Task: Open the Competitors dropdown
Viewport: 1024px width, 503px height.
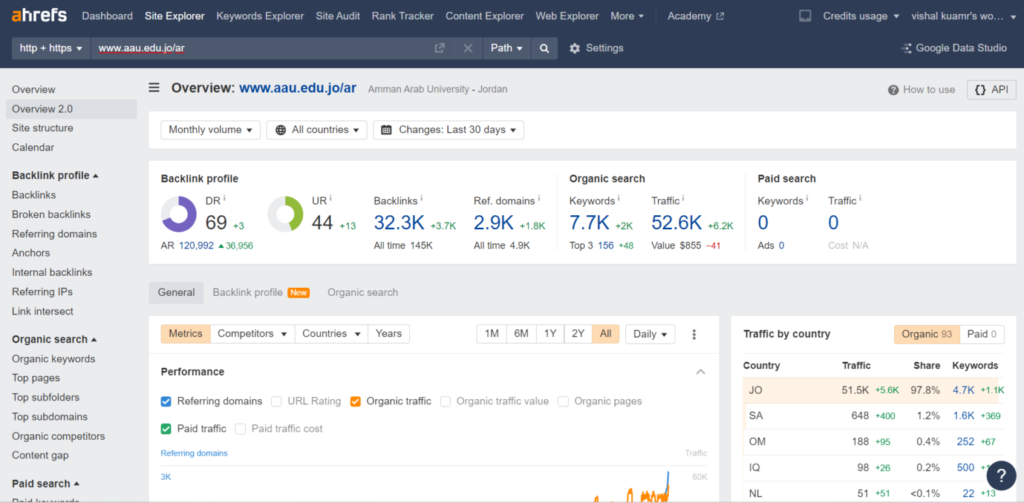Action: coord(252,334)
